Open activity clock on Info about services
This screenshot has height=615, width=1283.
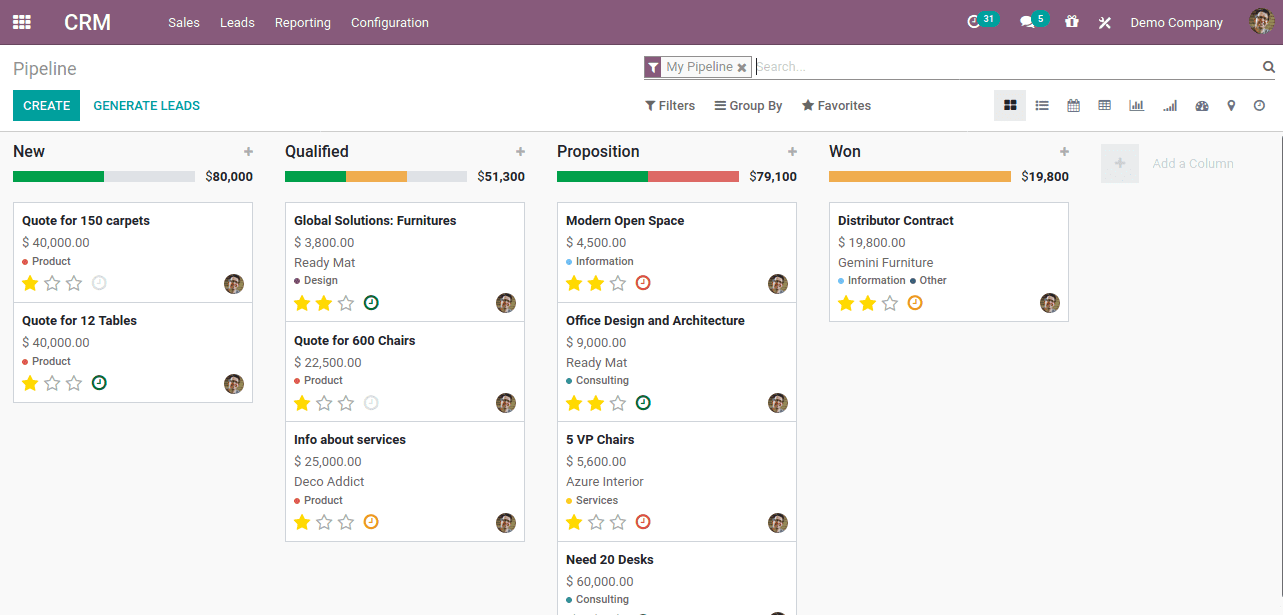point(371,522)
